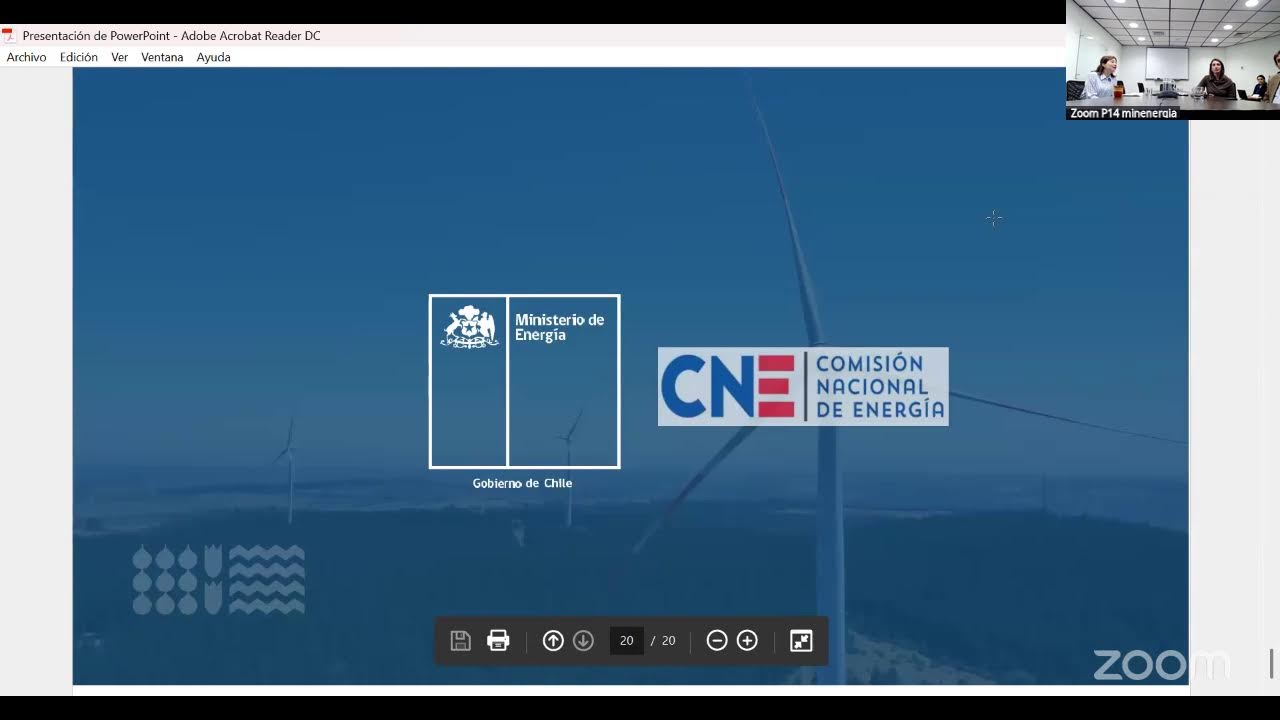Image resolution: width=1280 pixels, height=720 pixels.
Task: Click the Adobe Acrobat PDF title icon
Action: (x=9, y=36)
